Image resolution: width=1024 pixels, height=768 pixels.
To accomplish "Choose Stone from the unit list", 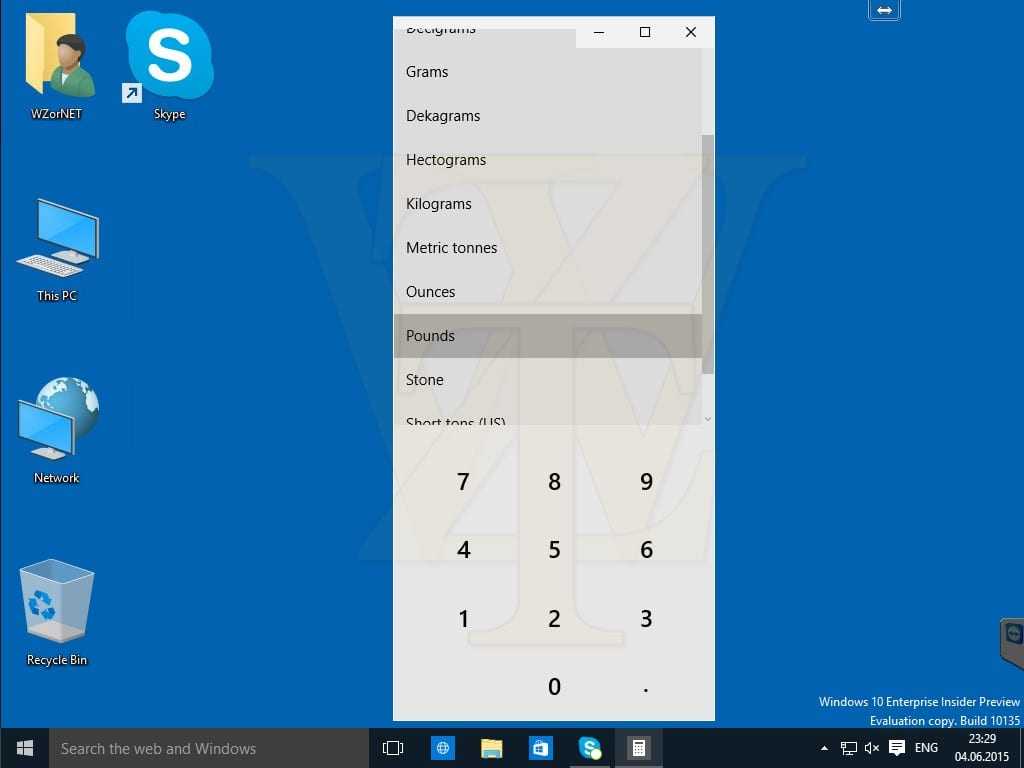I will (x=424, y=380).
